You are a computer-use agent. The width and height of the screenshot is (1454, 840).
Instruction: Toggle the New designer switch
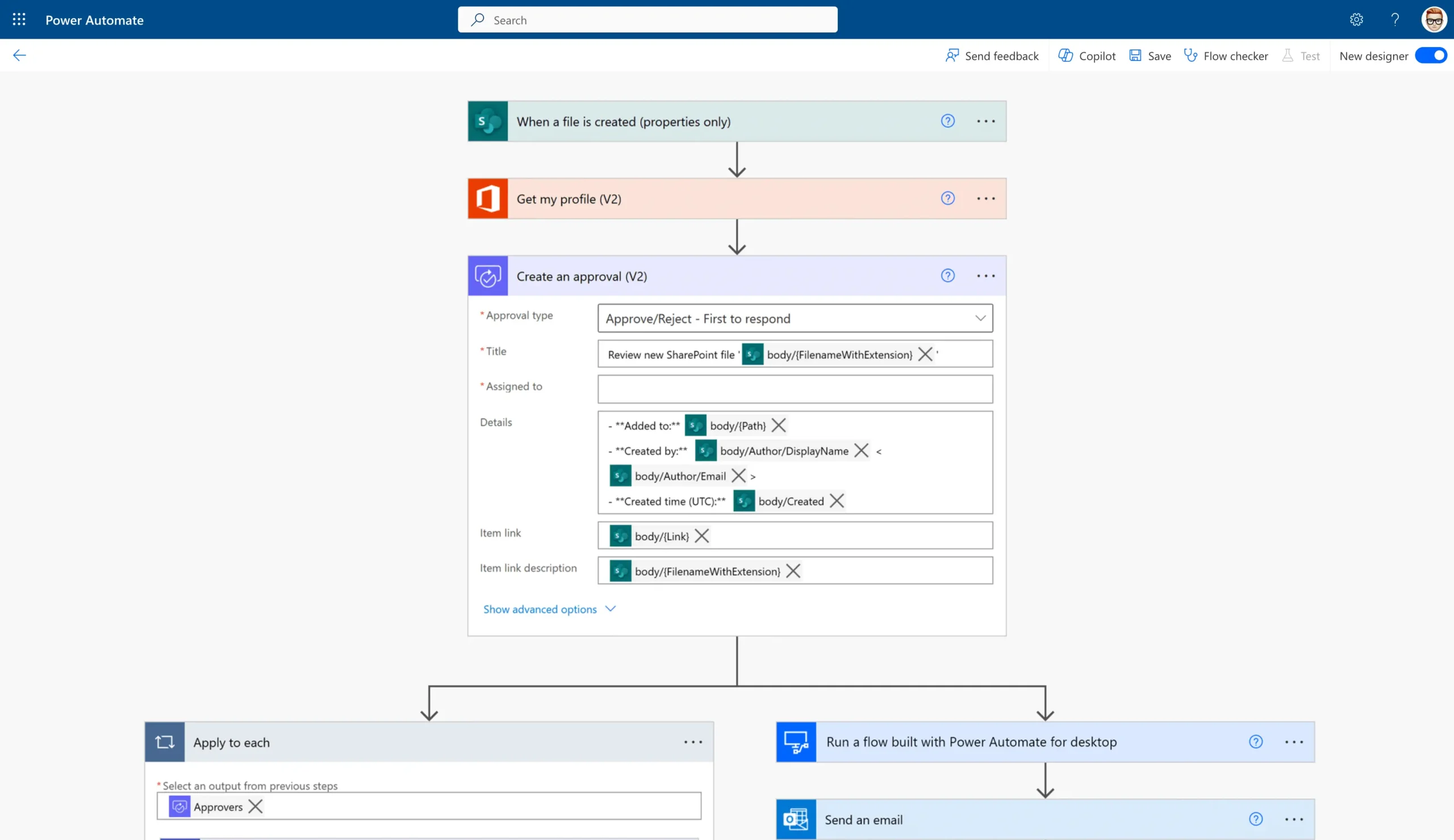(1431, 56)
